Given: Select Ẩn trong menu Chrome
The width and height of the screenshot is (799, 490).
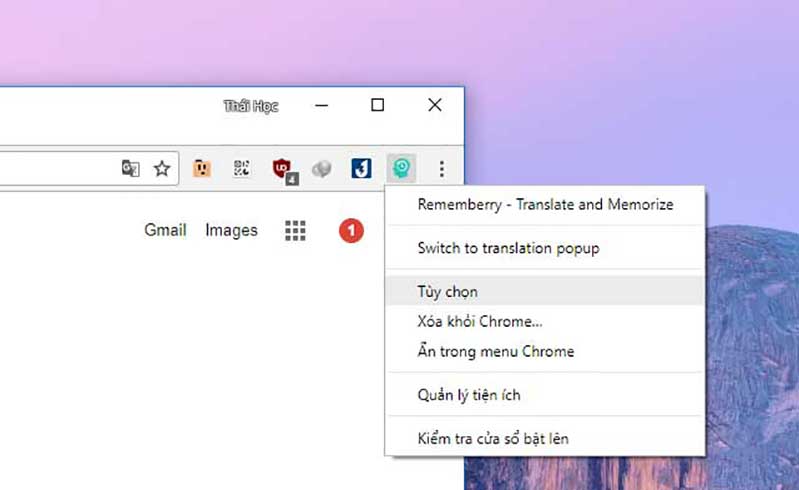Looking at the screenshot, I should [x=545, y=351].
